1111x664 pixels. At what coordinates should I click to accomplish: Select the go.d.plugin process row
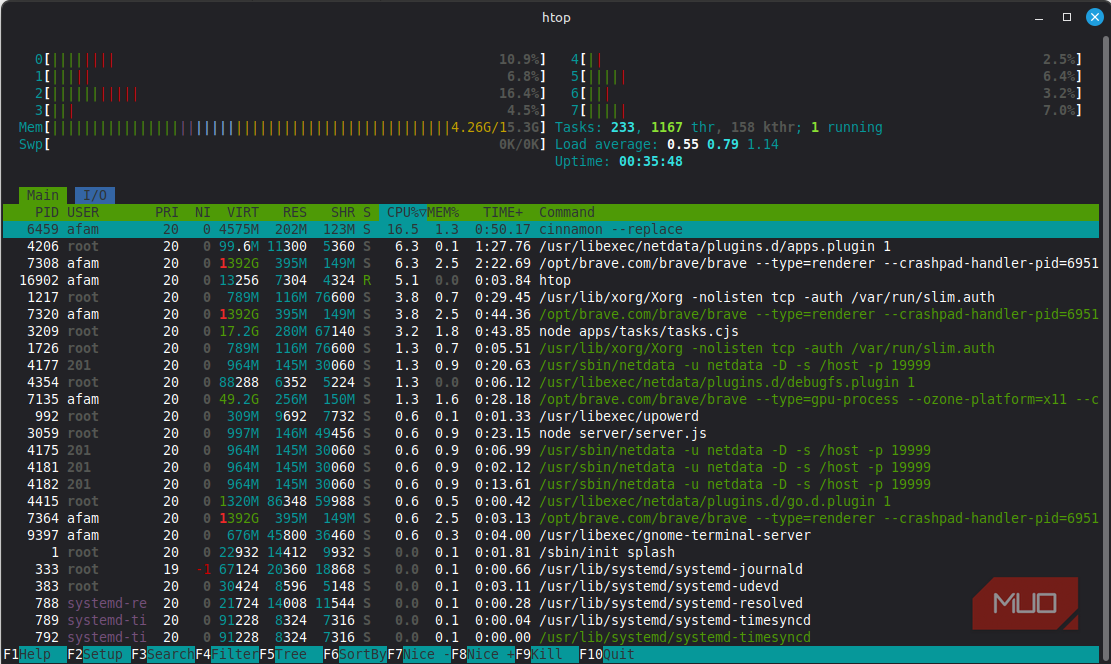pos(551,501)
